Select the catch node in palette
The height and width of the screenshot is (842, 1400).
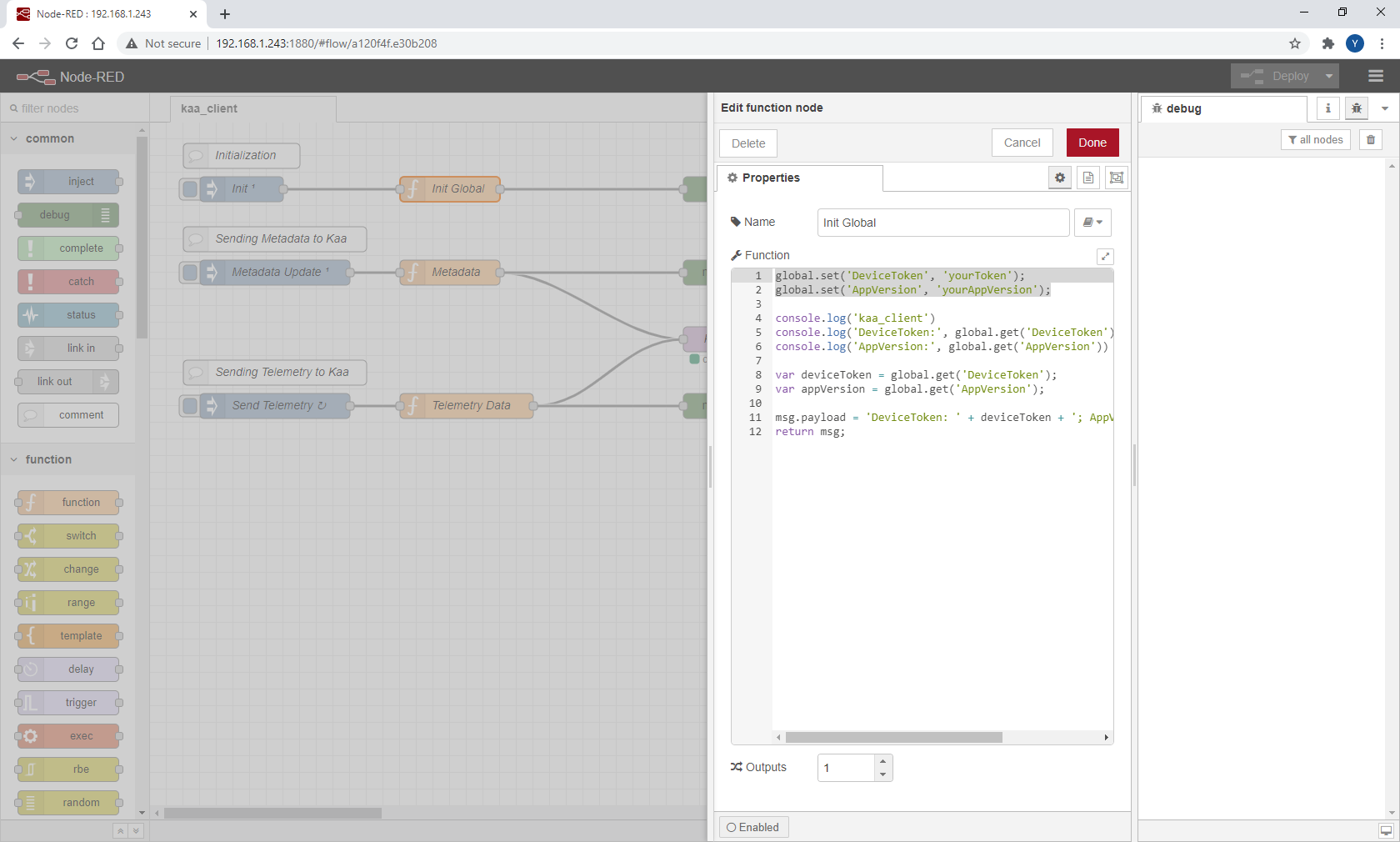coord(68,282)
